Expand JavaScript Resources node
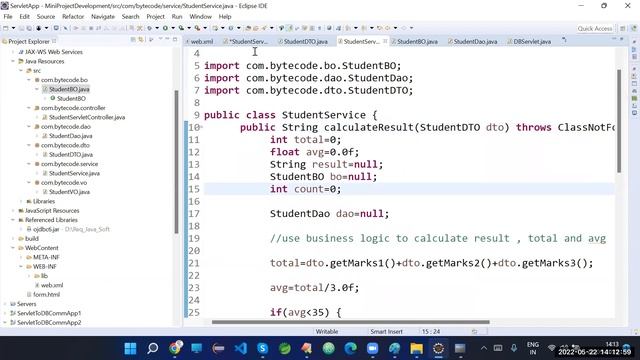Image resolution: width=640 pixels, height=360 pixels. tap(13, 211)
